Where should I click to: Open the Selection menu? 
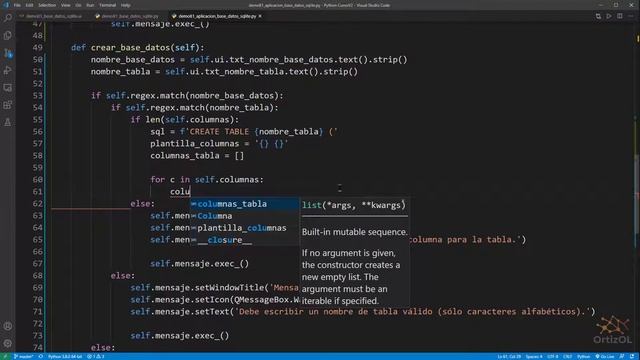pyautogui.click(x=47, y=5)
